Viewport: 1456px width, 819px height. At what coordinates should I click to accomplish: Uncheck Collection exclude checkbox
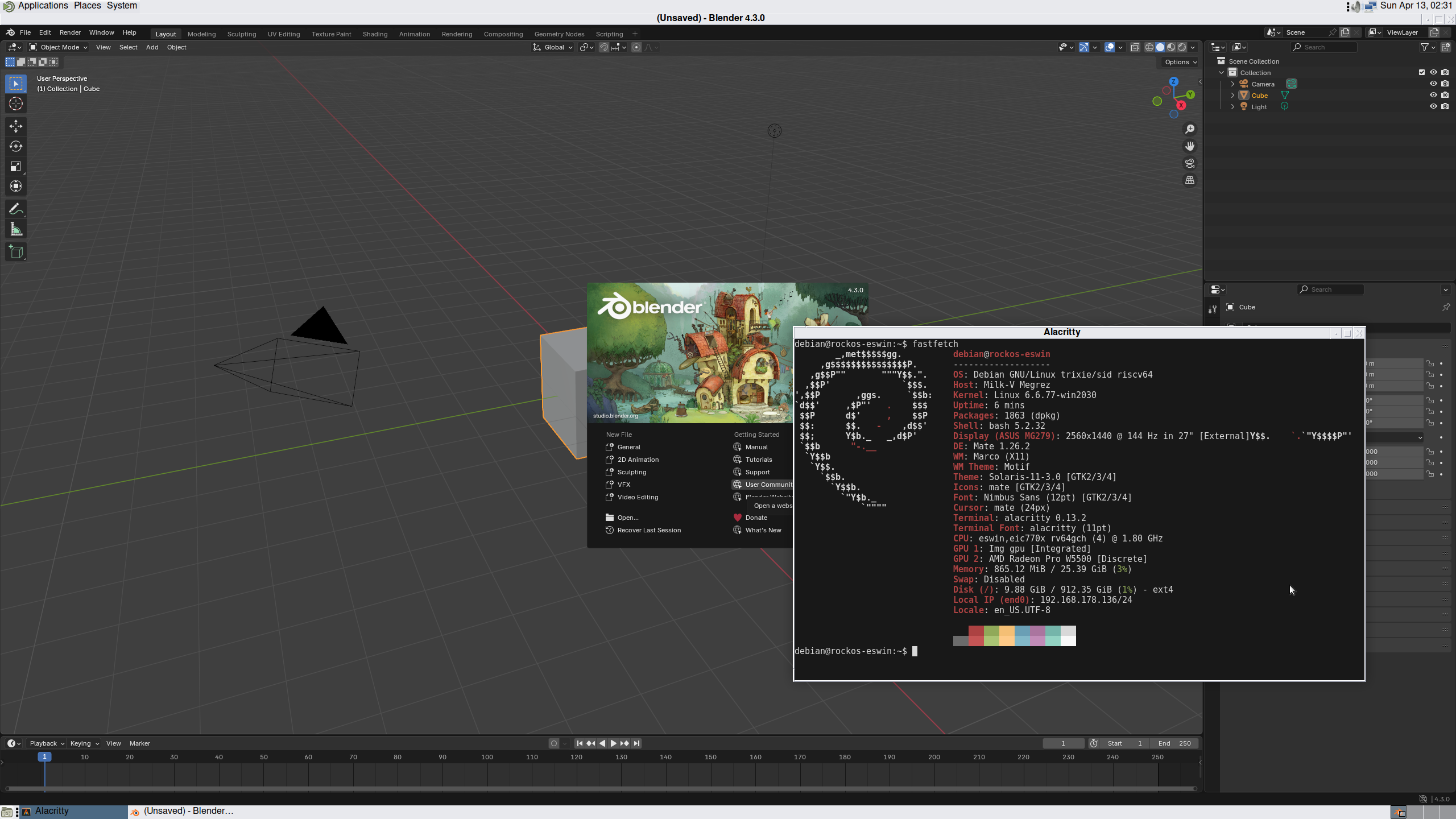(x=1422, y=72)
